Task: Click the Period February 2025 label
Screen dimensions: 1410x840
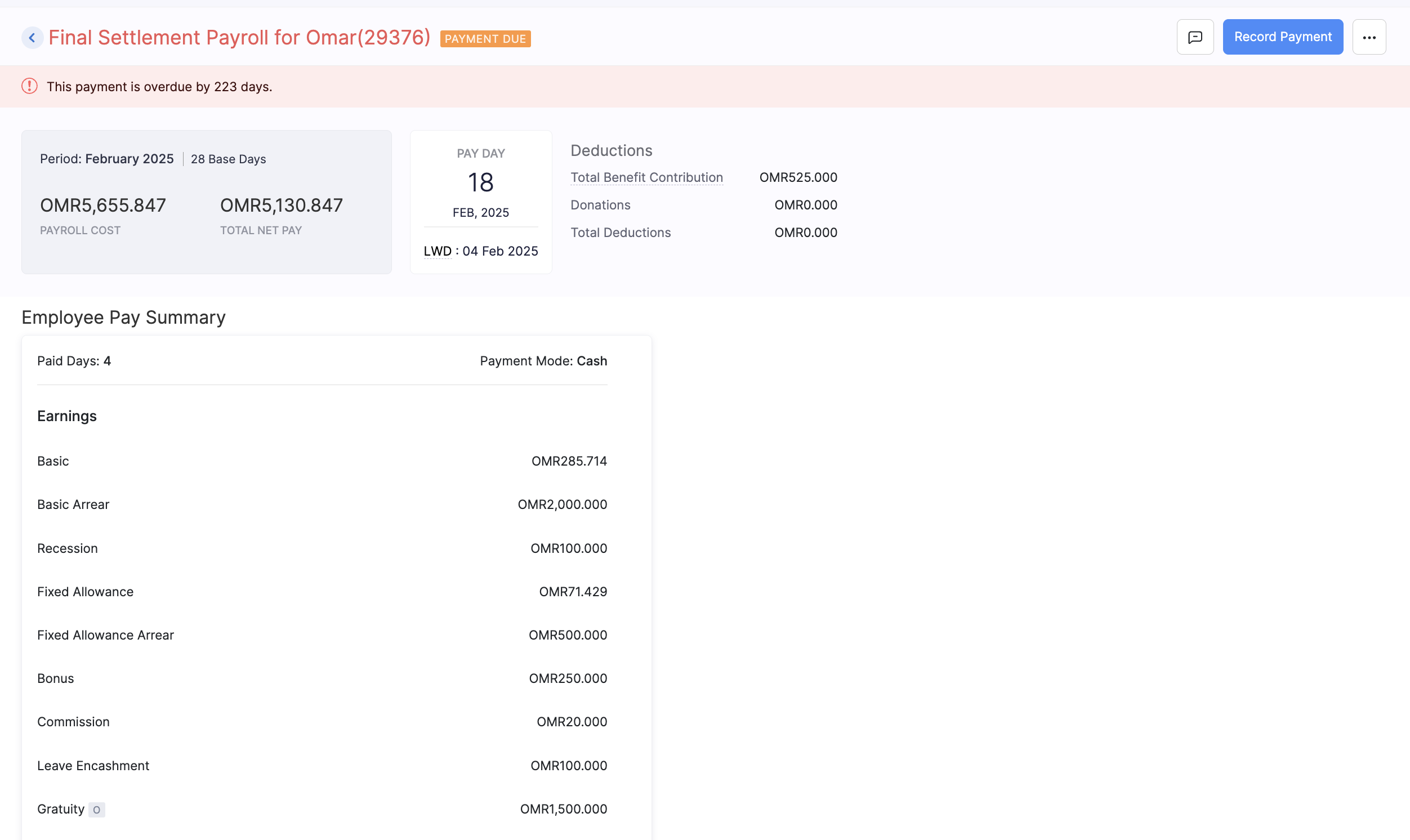Action: (106, 159)
